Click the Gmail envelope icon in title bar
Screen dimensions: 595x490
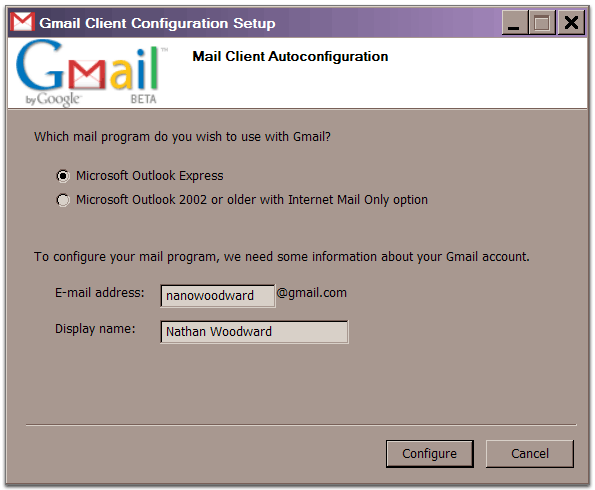(x=22, y=22)
